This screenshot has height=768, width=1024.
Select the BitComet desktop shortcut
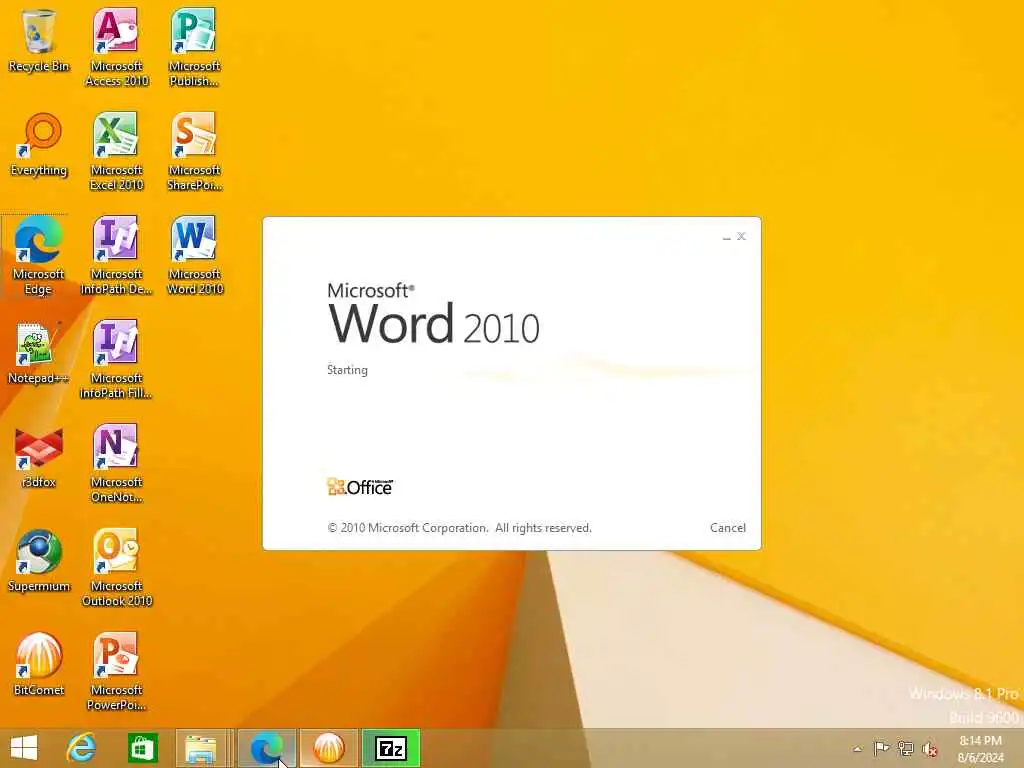tap(39, 664)
